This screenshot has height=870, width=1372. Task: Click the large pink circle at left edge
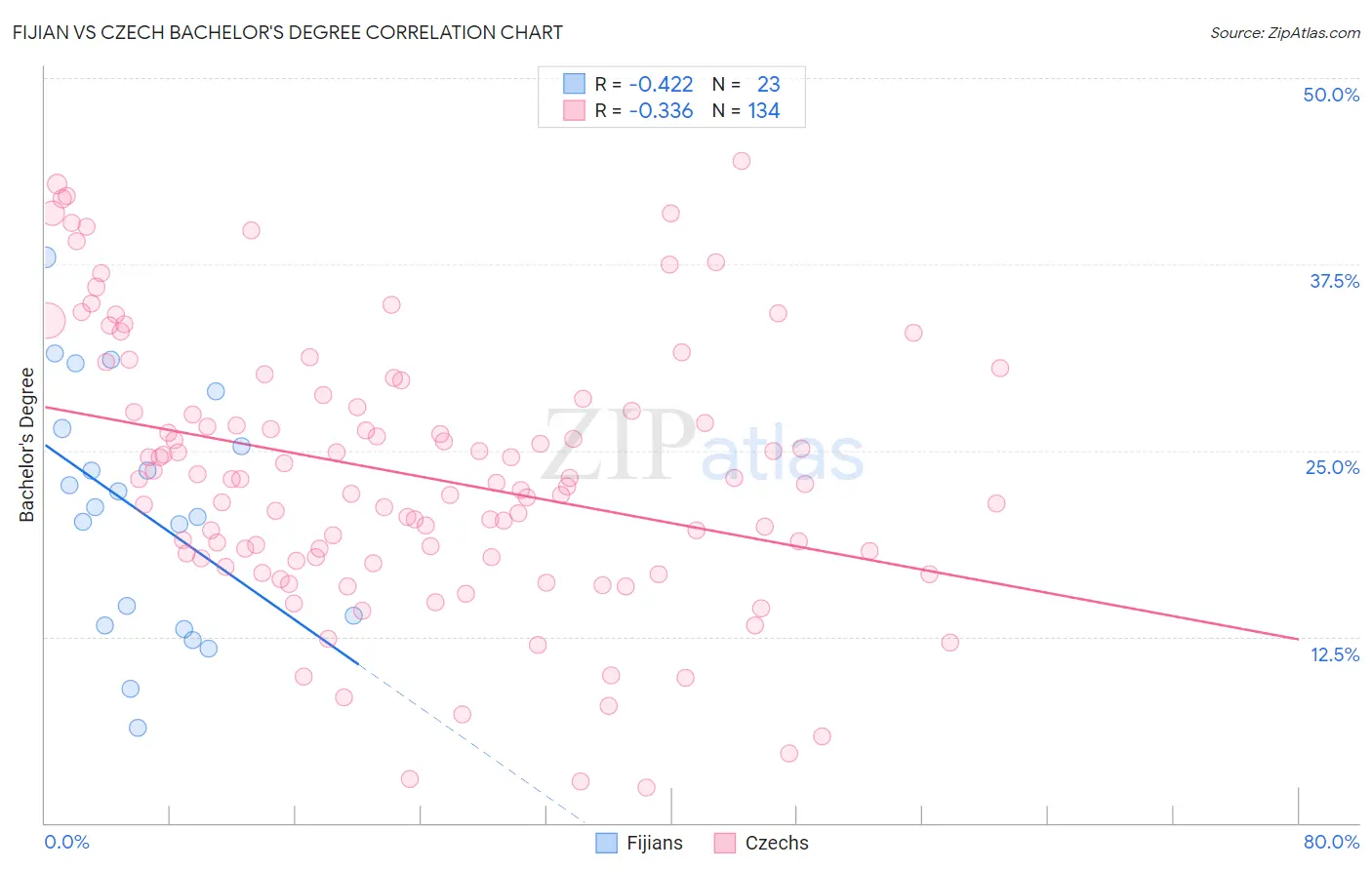point(47,319)
